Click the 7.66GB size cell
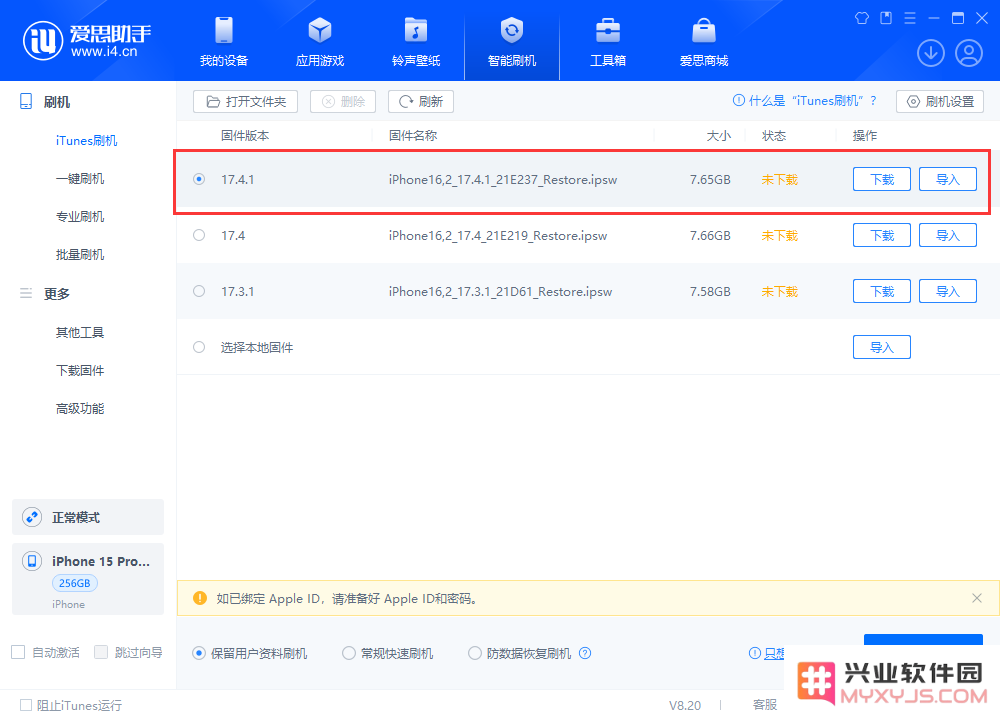Image resolution: width=1000 pixels, height=720 pixels. (x=710, y=236)
